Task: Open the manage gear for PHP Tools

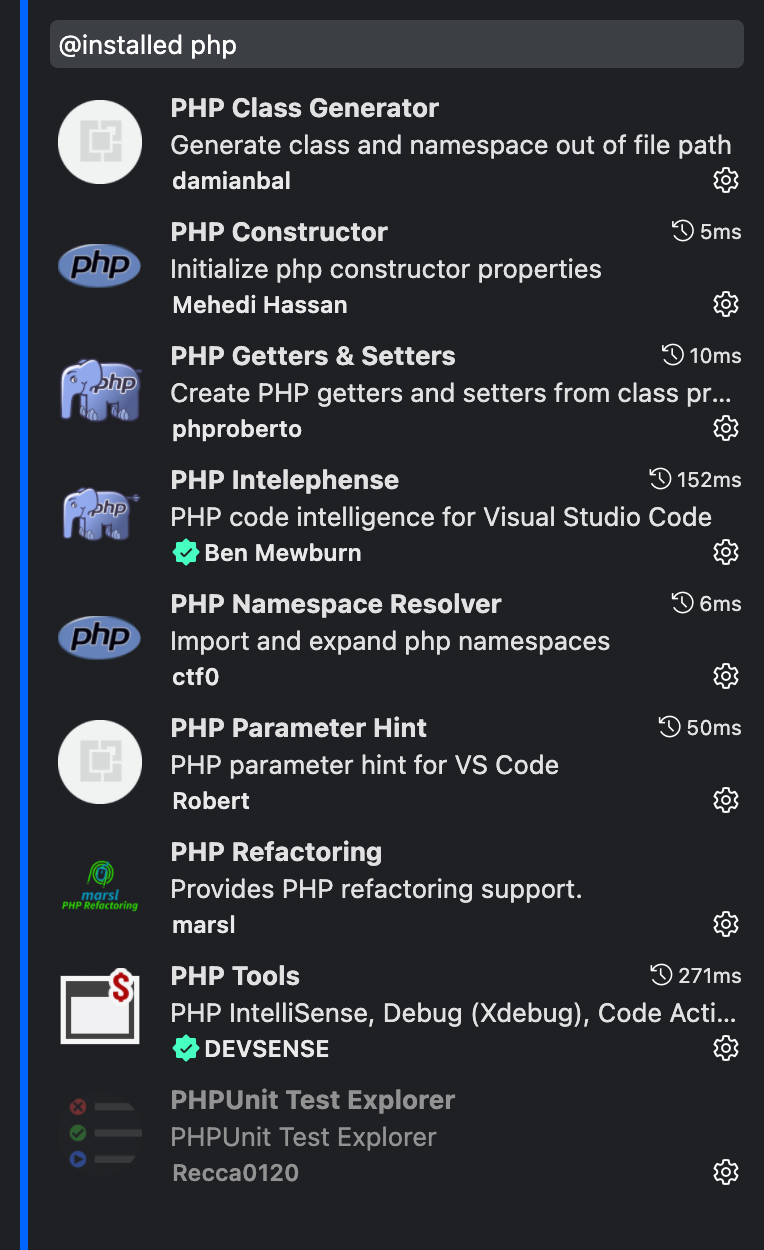Action: (x=726, y=1048)
